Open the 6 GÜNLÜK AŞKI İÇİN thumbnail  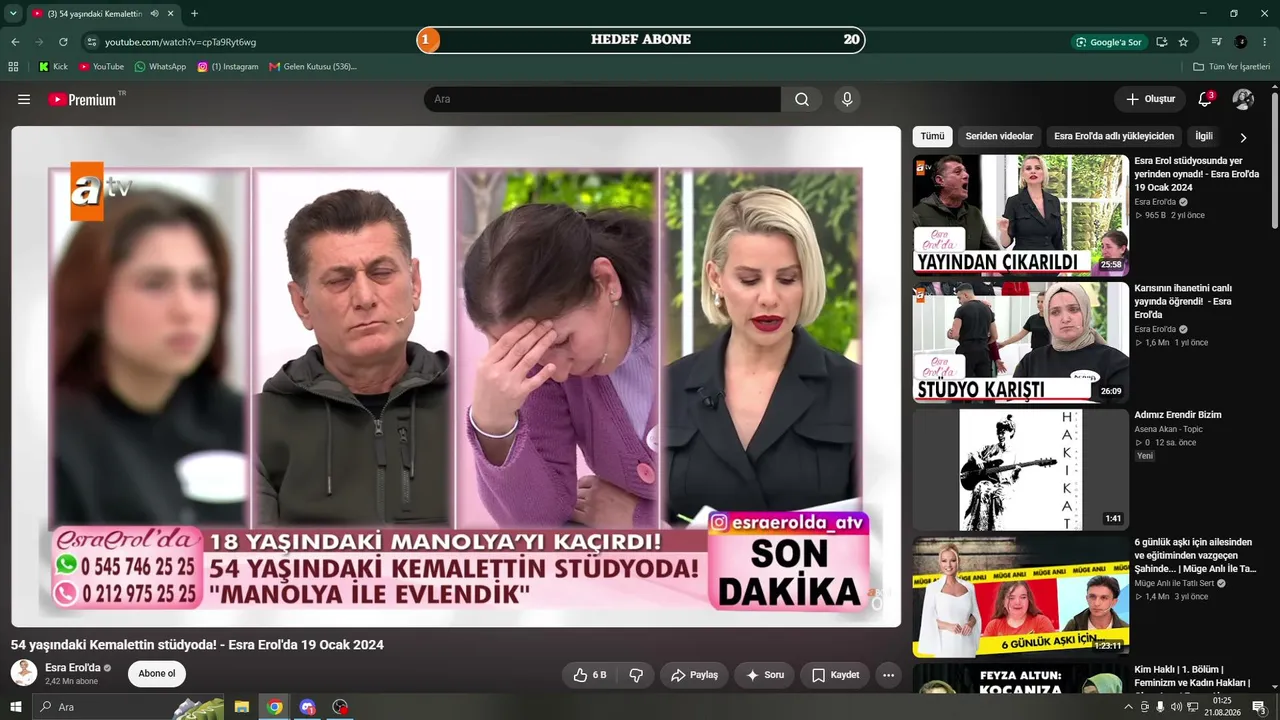[1020, 596]
